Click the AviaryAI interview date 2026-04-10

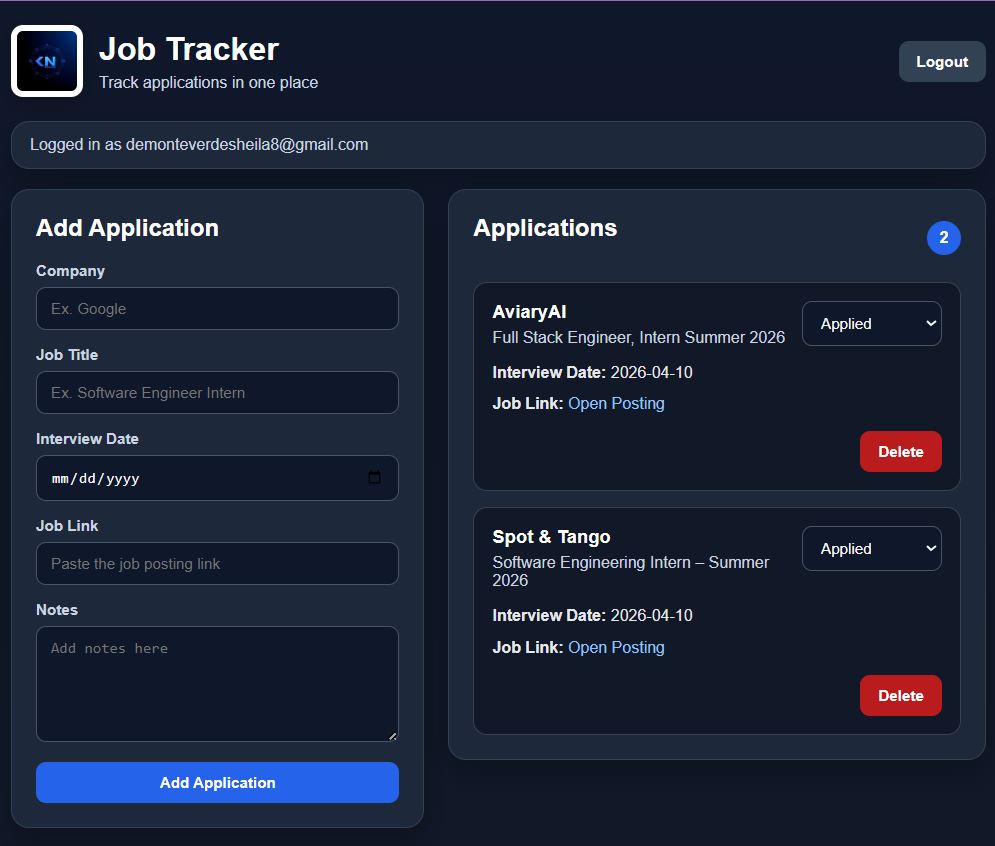[x=651, y=372]
